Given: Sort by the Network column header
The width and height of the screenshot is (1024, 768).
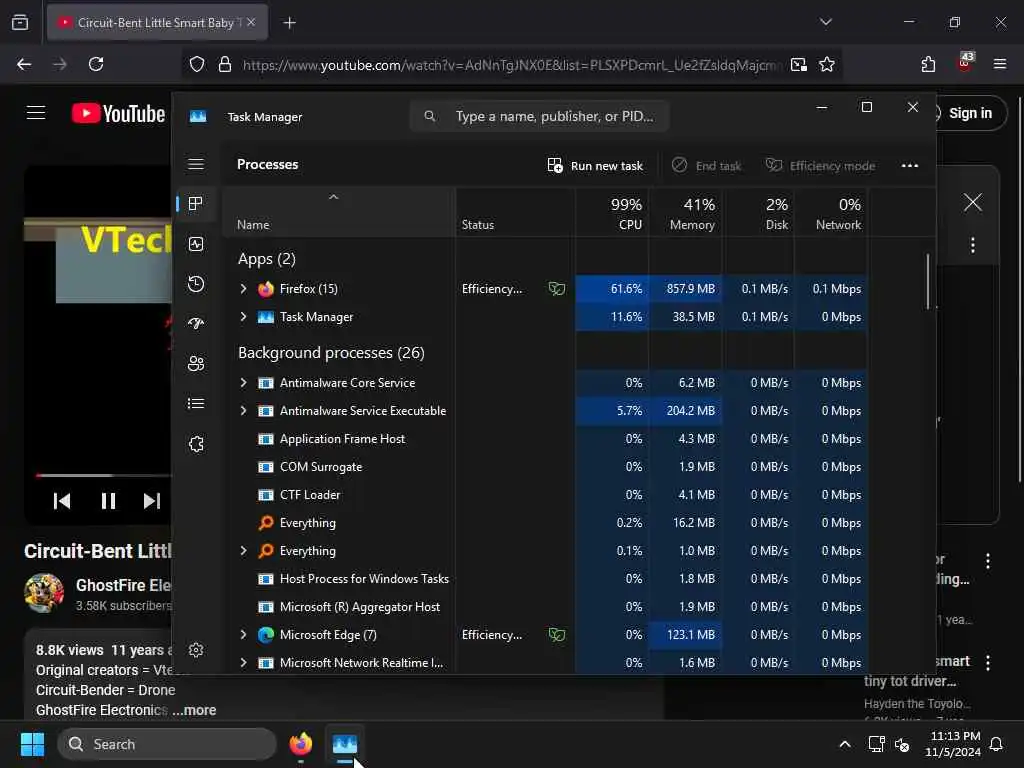Looking at the screenshot, I should [831, 213].
